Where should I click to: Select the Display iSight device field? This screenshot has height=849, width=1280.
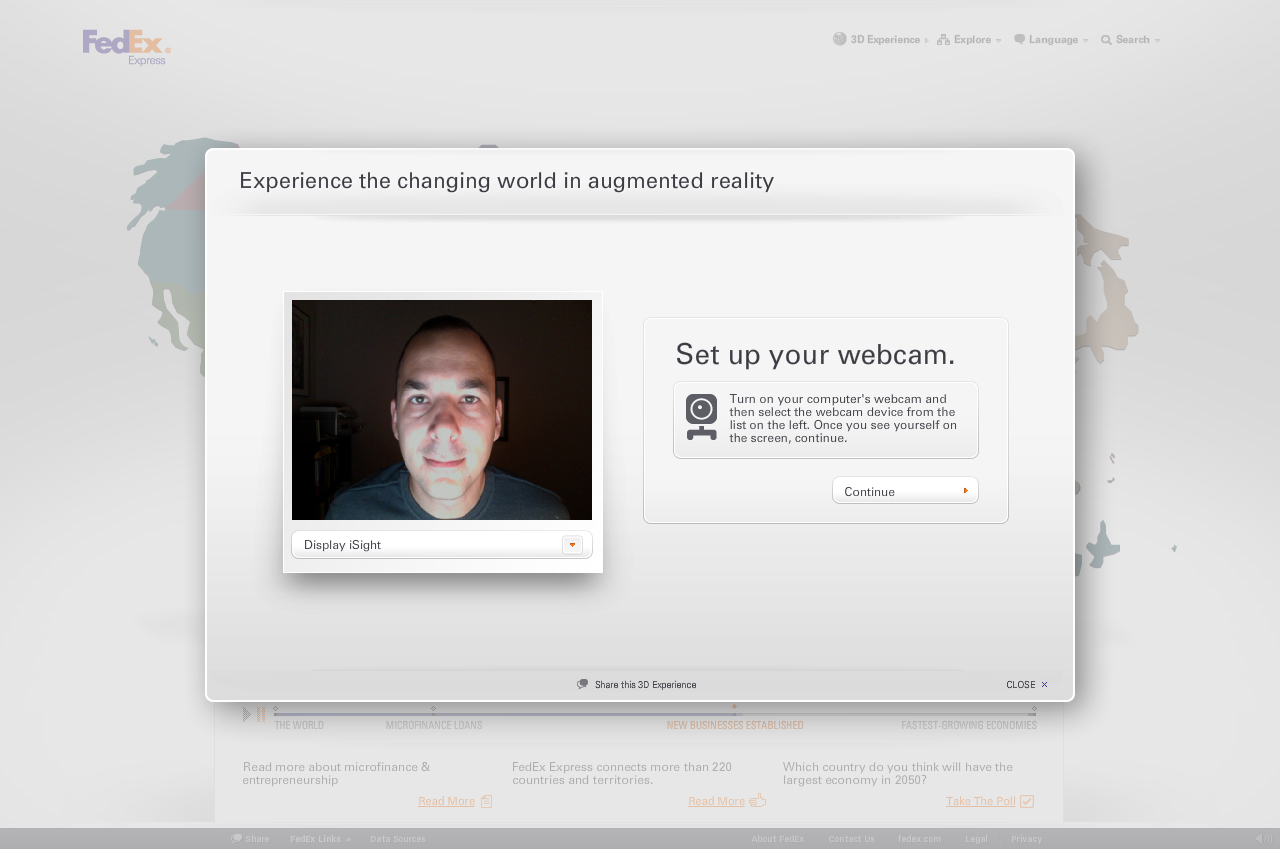point(442,545)
